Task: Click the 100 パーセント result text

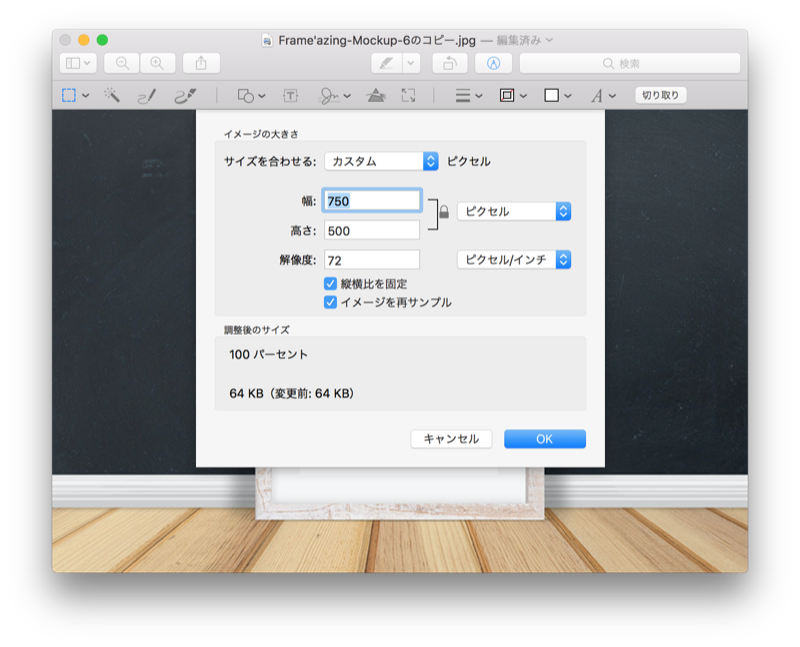Action: point(268,354)
